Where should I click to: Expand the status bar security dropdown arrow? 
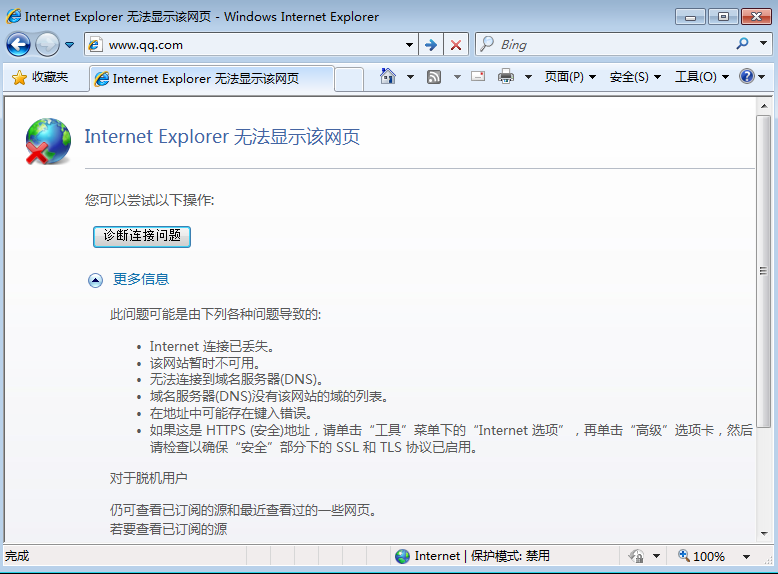click(656, 556)
